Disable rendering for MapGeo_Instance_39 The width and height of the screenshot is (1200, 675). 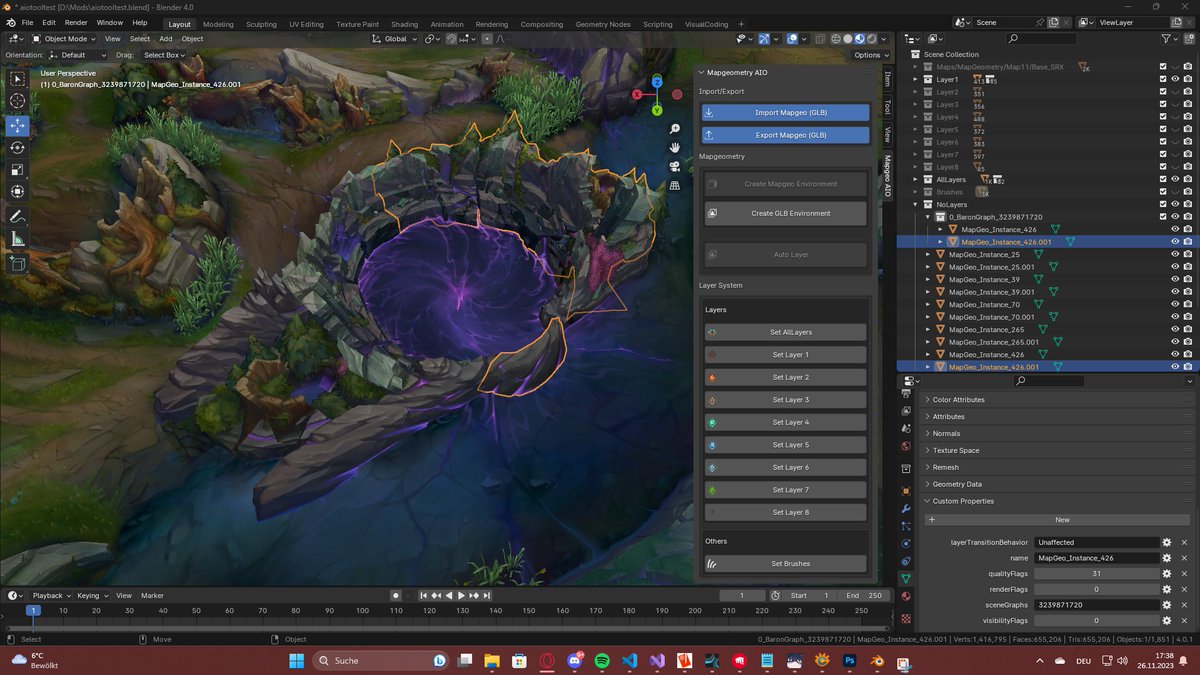[x=1187, y=279]
